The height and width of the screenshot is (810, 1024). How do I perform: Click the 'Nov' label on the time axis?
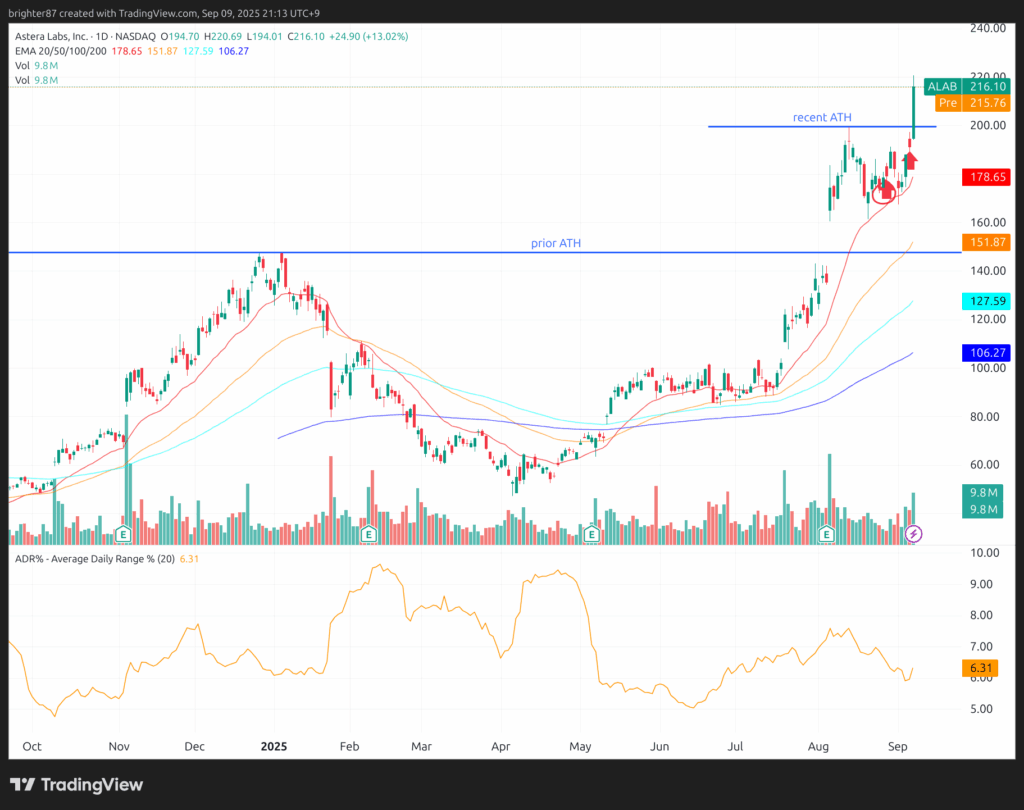119,747
